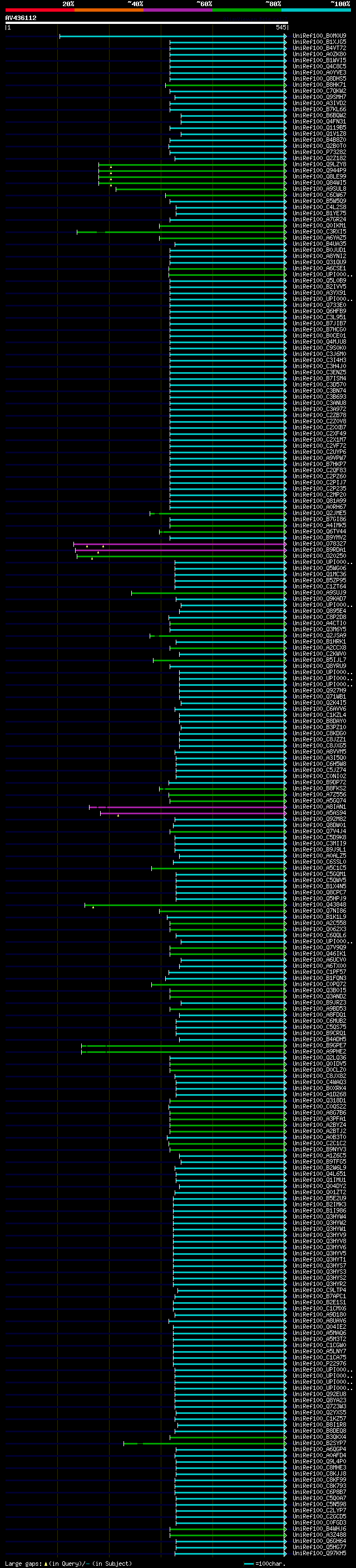Select hit label UniRef100_O78327
The height and width of the screenshot is (1568, 356).
[x=319, y=543]
